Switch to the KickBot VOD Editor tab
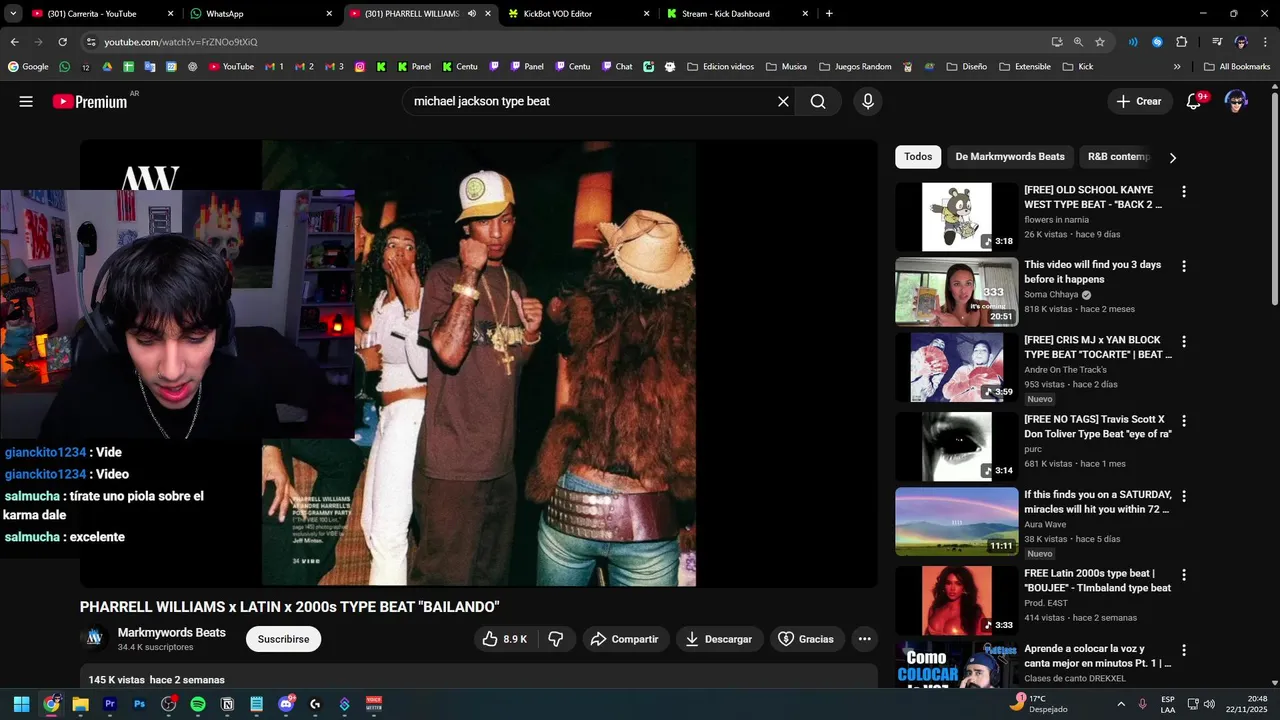The width and height of the screenshot is (1280, 720). coord(578,14)
